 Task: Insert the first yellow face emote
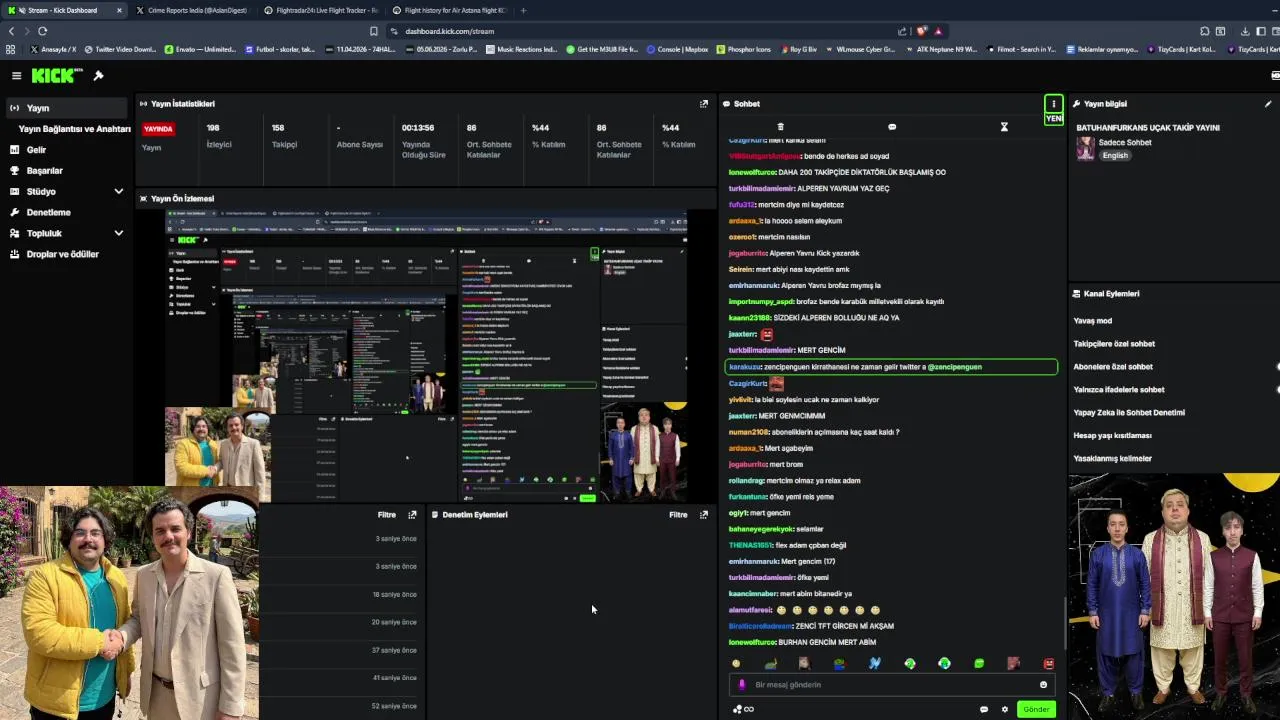coord(736,663)
